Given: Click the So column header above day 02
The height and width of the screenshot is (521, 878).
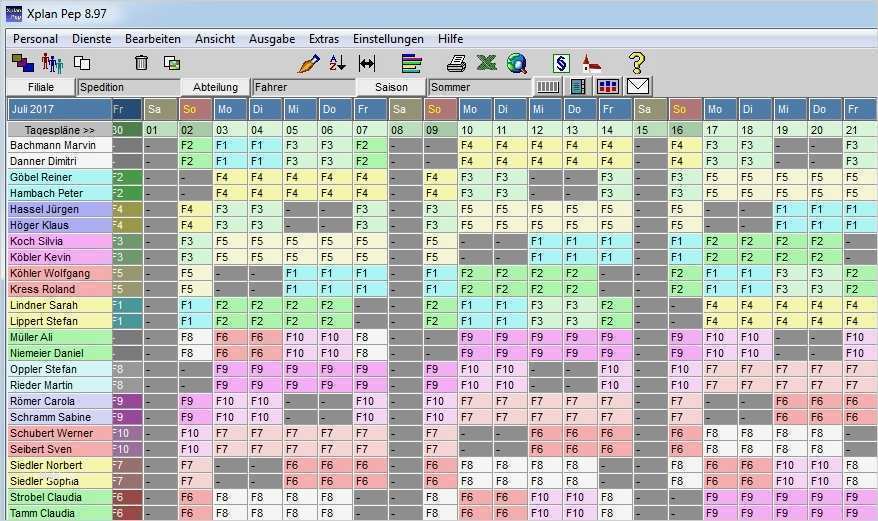Looking at the screenshot, I should [x=195, y=109].
